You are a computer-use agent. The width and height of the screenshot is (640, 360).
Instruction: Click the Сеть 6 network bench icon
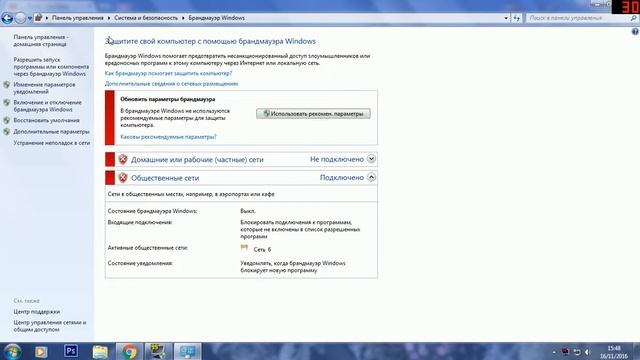click(244, 248)
